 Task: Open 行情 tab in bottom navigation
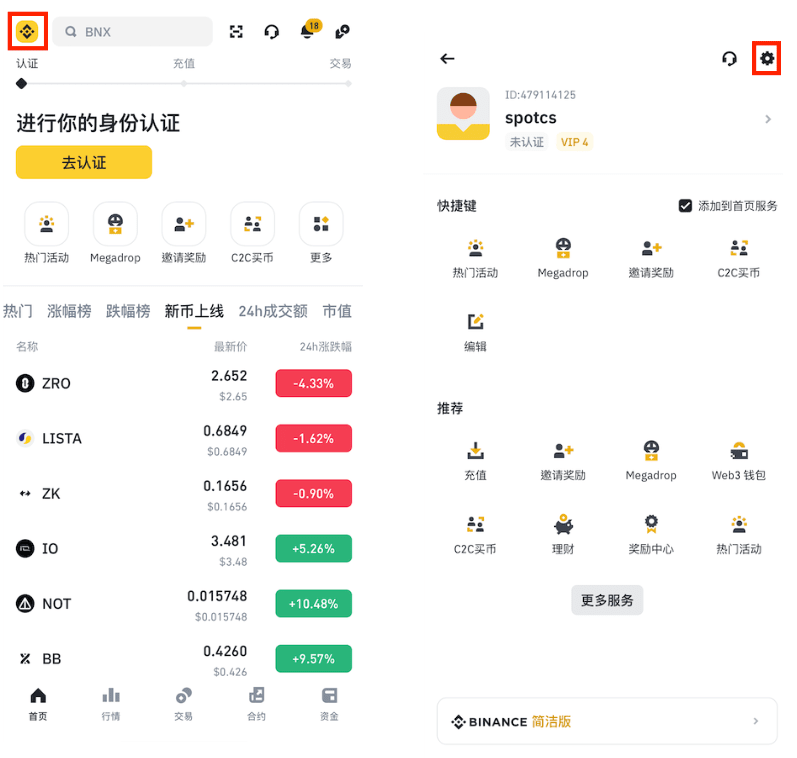pos(110,704)
